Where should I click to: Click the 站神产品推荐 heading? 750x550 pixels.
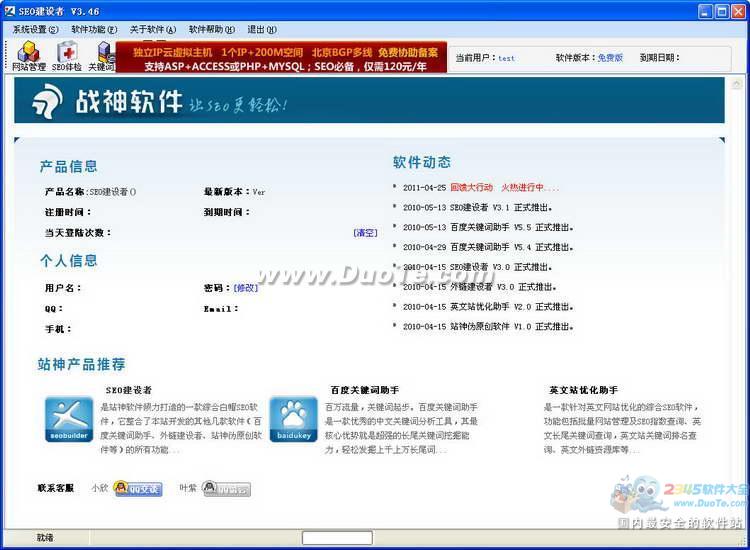pos(82,364)
